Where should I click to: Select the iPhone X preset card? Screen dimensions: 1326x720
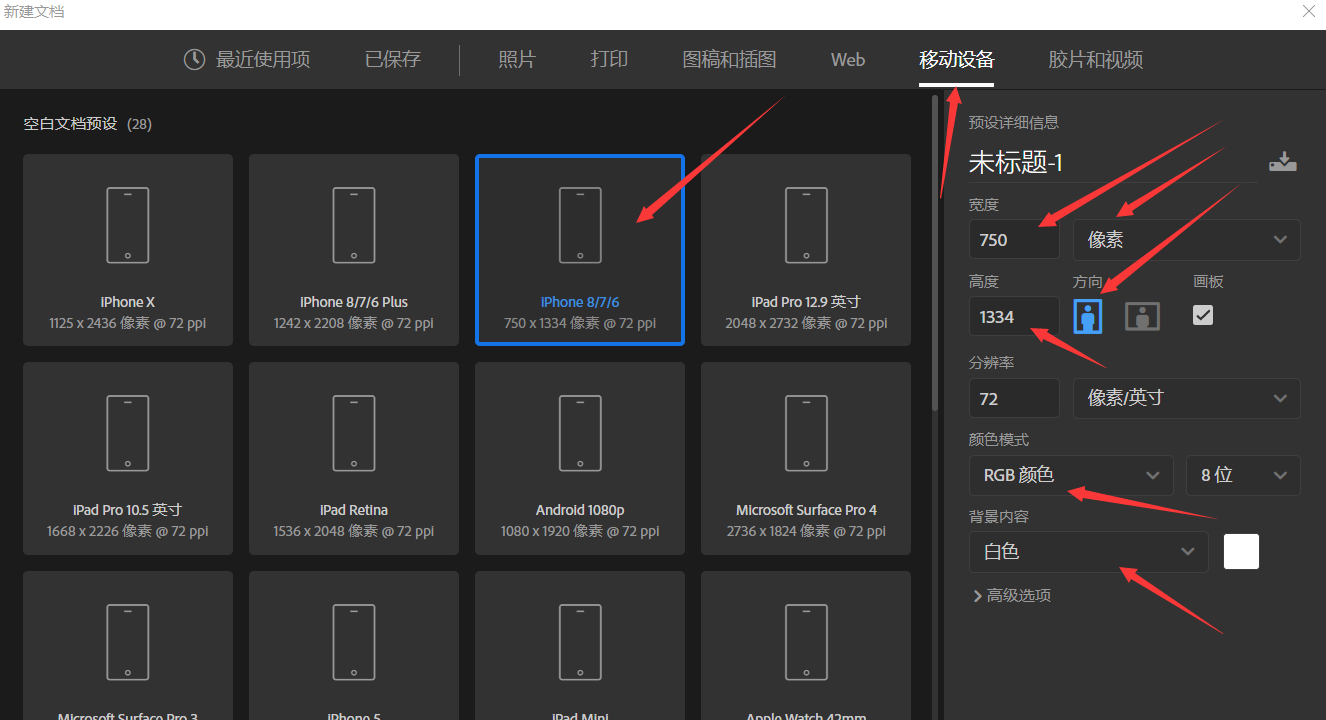128,250
